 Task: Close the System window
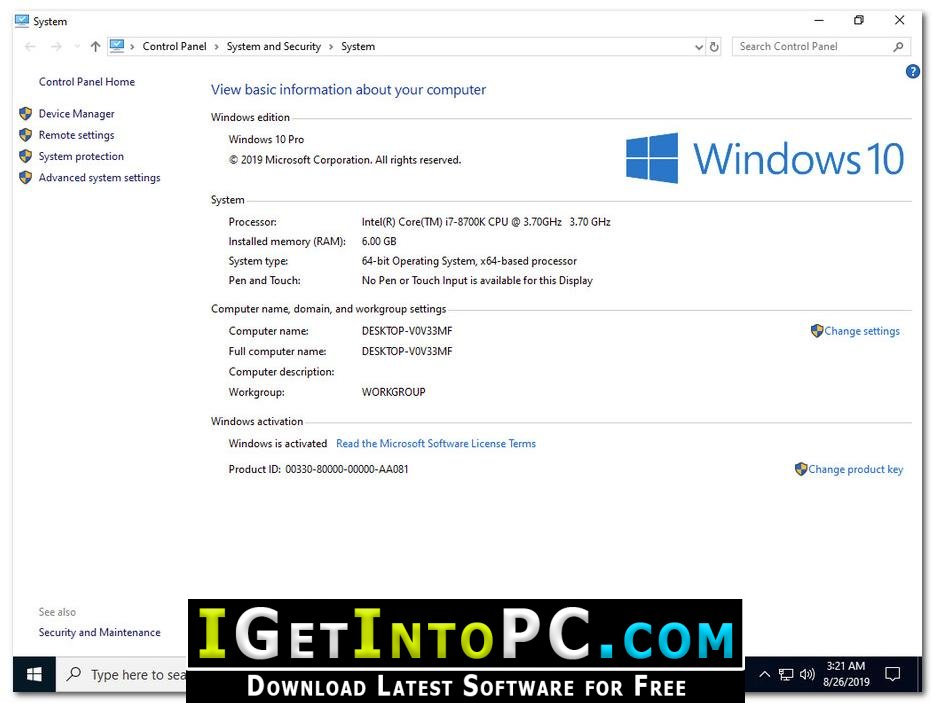click(899, 20)
